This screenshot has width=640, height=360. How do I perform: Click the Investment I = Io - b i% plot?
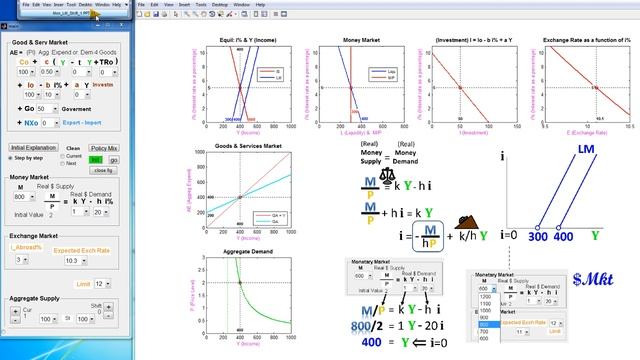point(474,84)
